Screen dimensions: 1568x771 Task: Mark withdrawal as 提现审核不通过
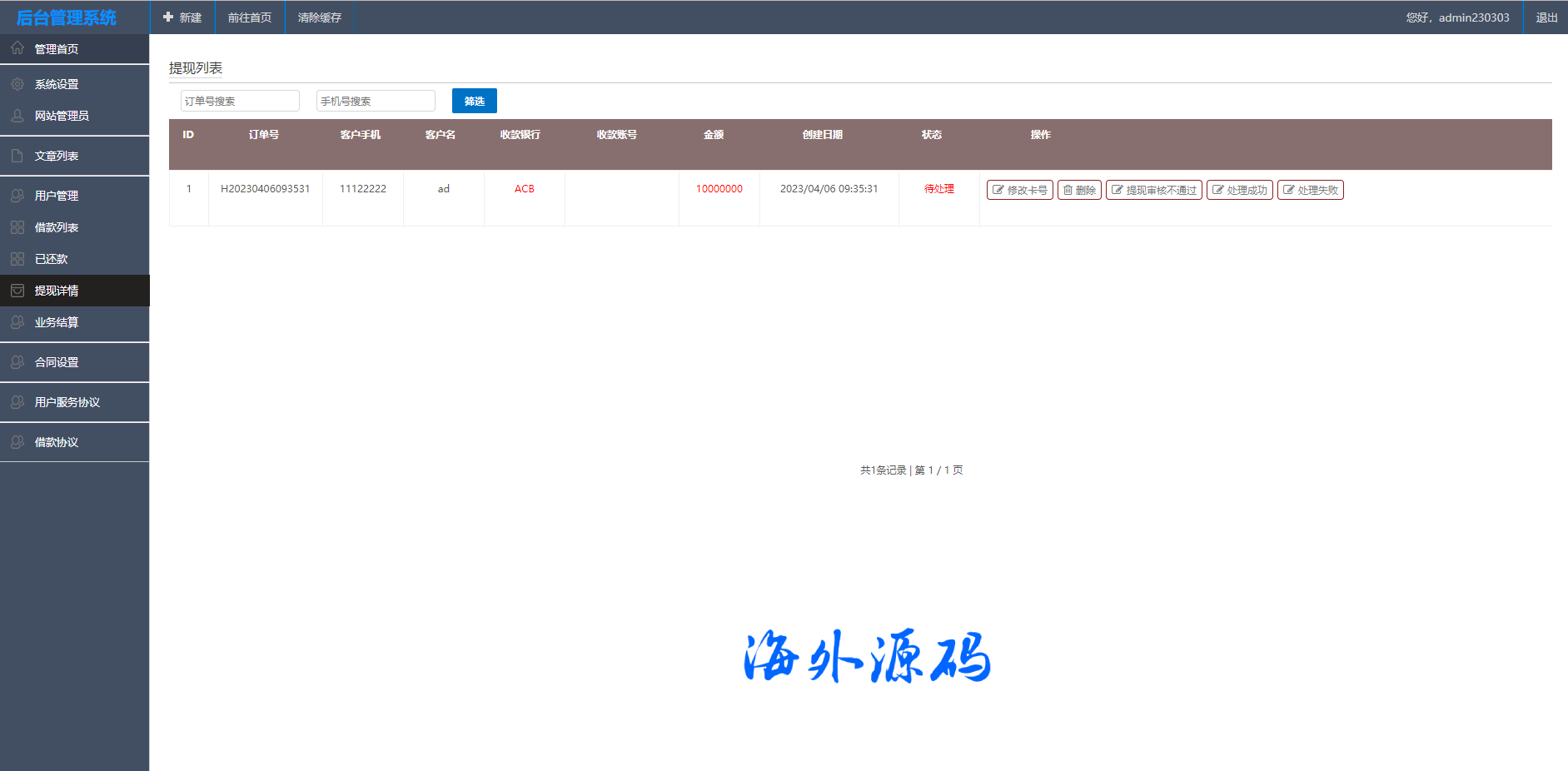[x=1153, y=190]
